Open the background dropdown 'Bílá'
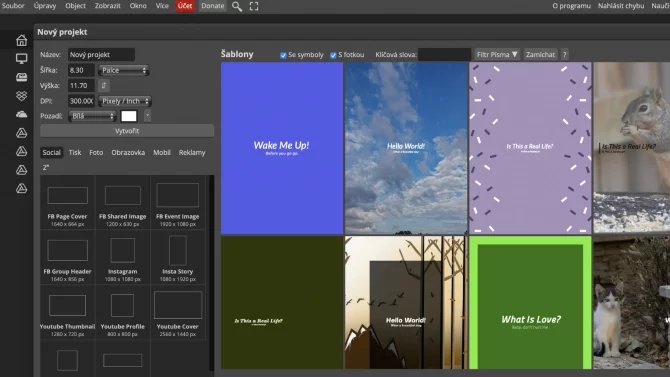This screenshot has width=670, height=377. pyautogui.click(x=92, y=116)
